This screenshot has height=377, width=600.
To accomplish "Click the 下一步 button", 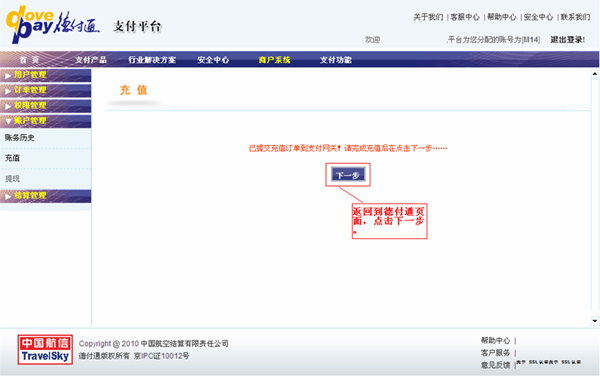I will 348,175.
